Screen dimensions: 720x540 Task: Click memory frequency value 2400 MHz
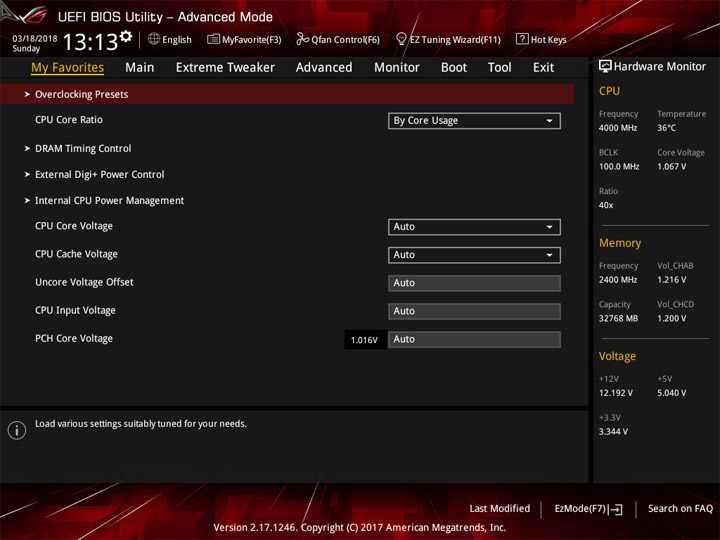pyautogui.click(x=618, y=280)
